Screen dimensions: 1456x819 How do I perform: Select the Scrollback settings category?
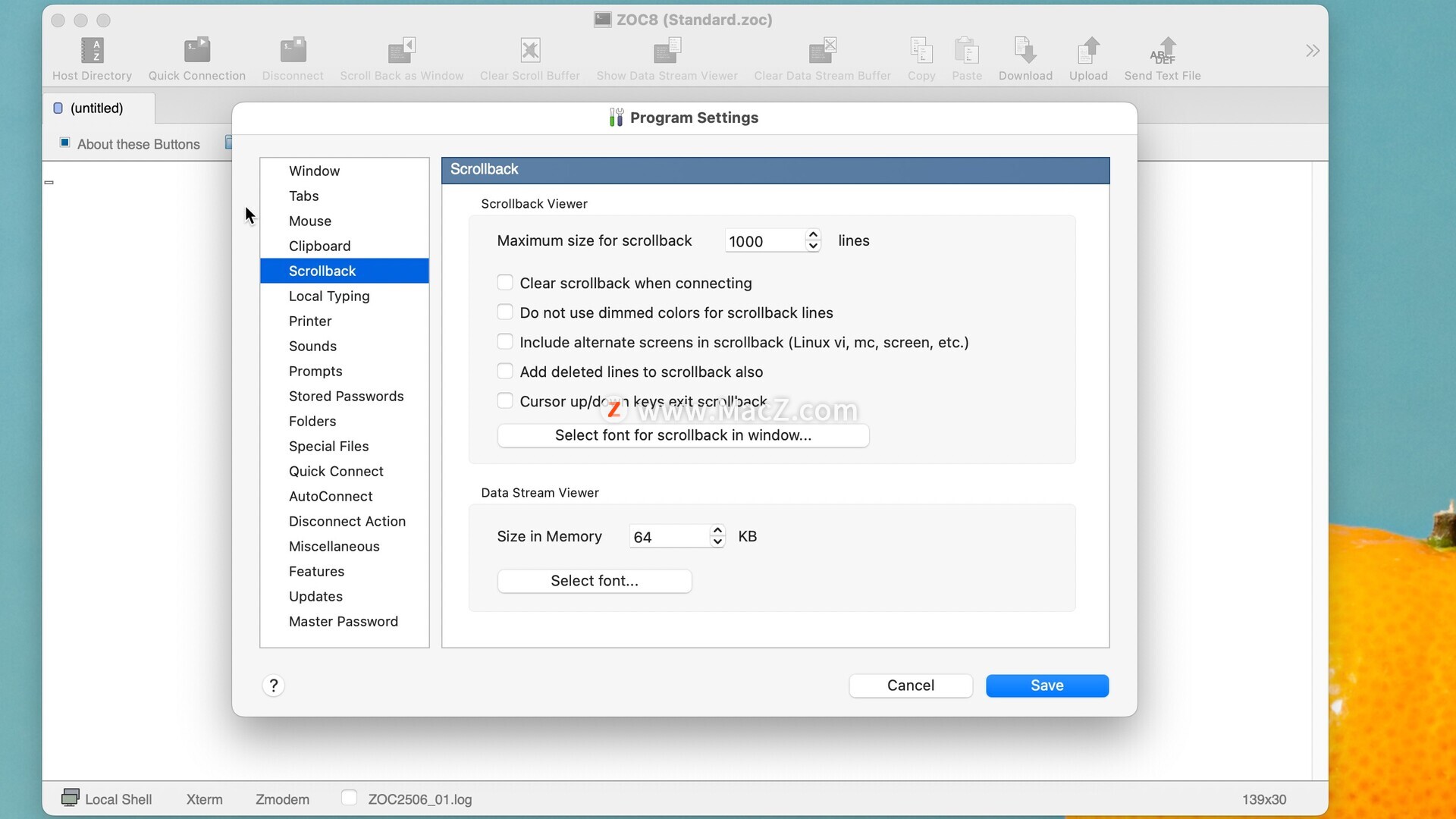pyautogui.click(x=344, y=271)
